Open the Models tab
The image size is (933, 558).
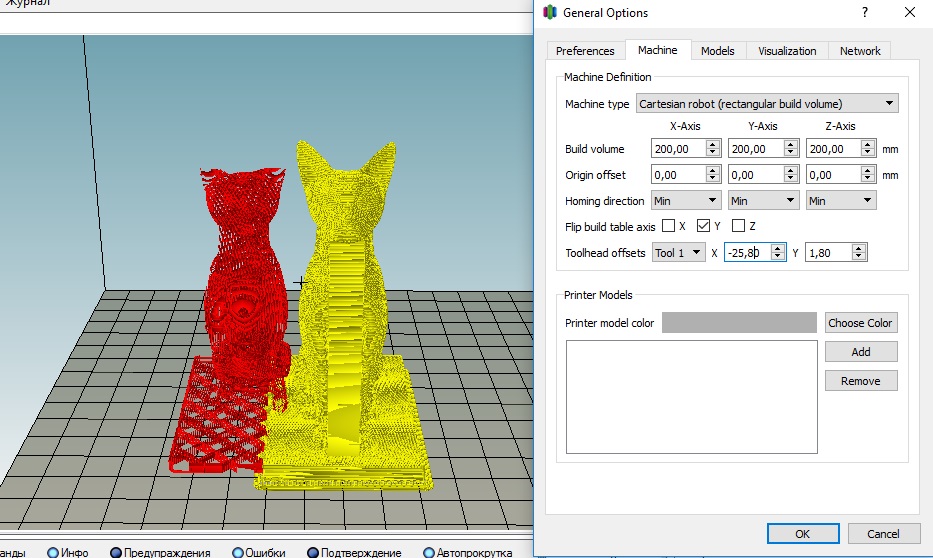[x=718, y=51]
